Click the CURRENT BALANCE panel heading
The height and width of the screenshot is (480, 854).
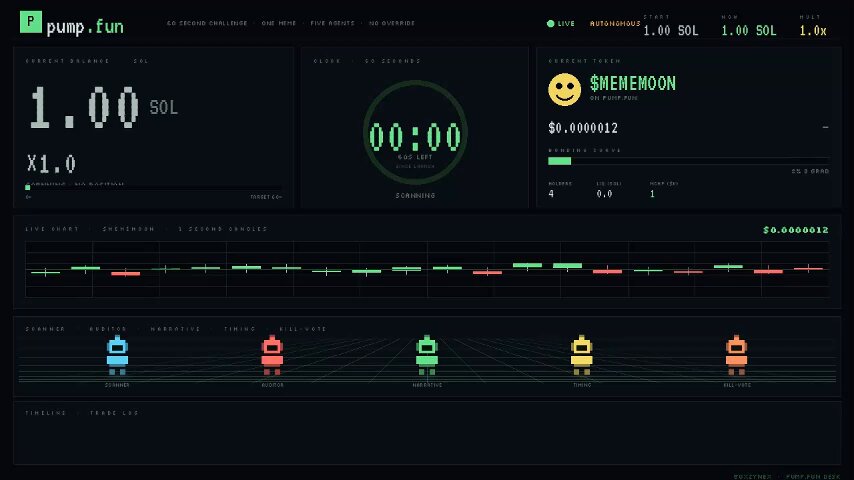[x=68, y=60]
